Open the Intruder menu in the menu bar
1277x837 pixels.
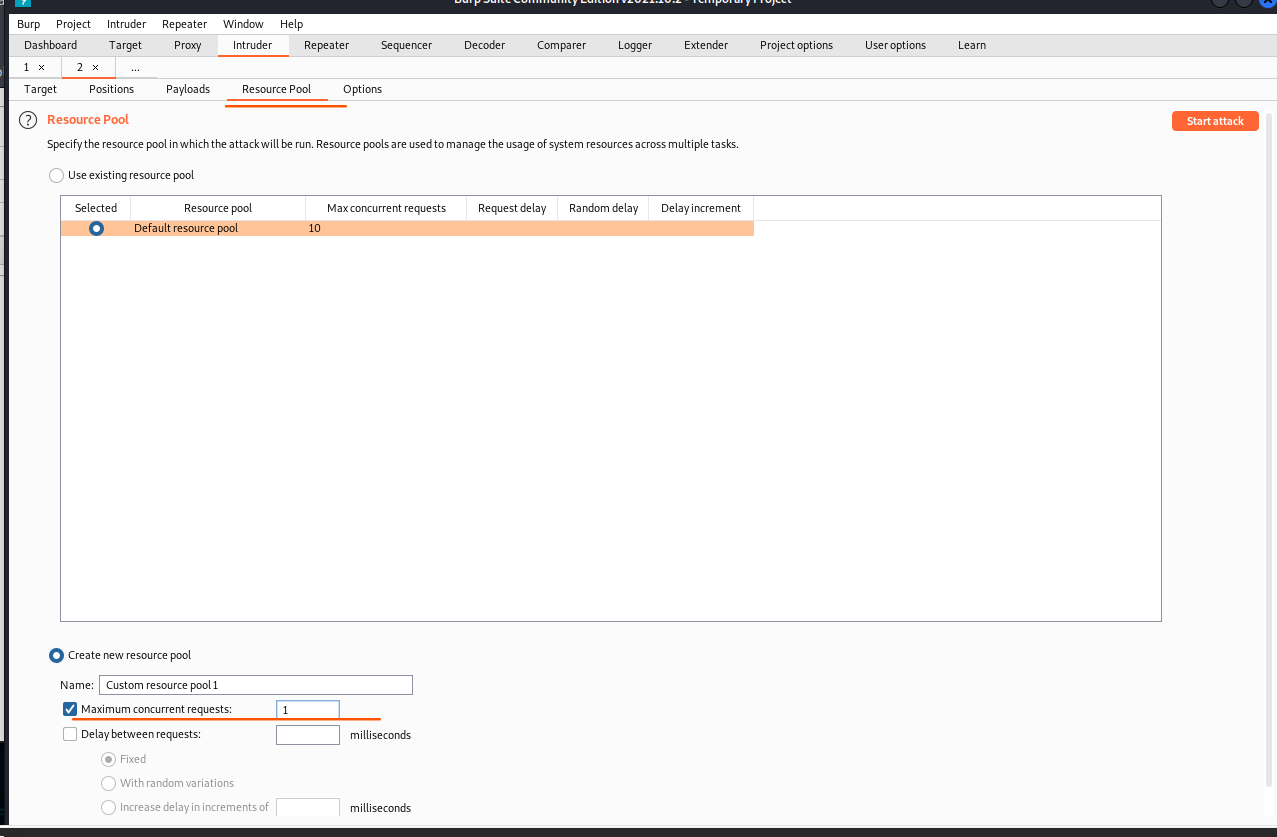[126, 24]
